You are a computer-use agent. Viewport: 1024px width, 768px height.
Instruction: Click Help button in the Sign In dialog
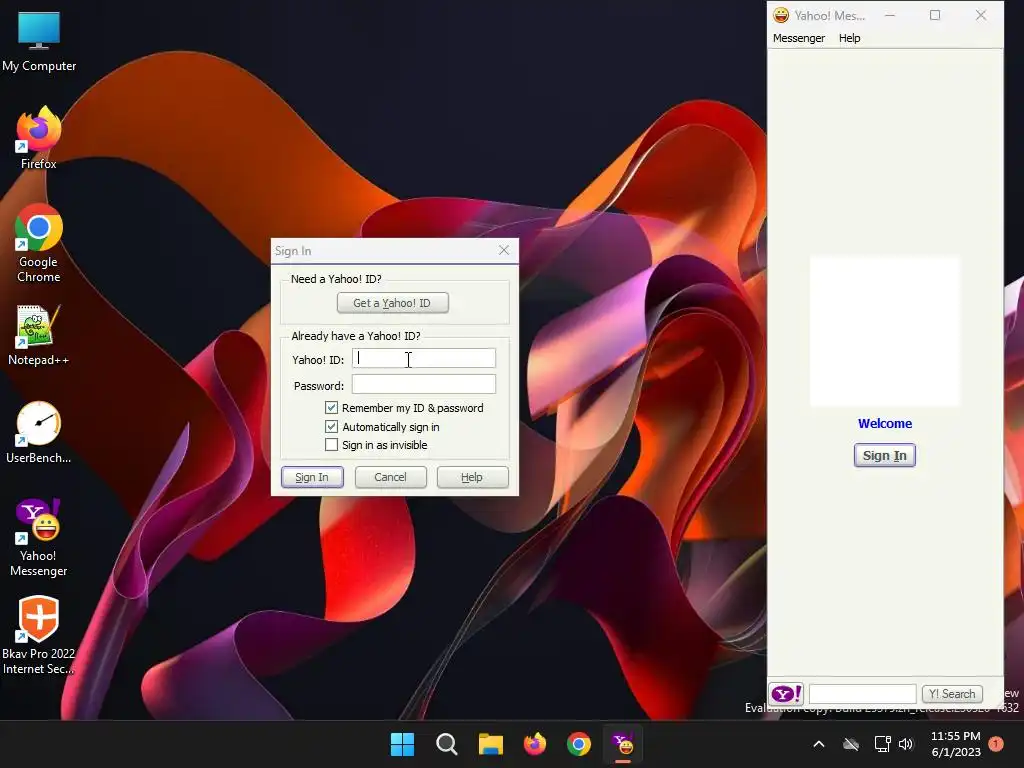[x=472, y=477]
